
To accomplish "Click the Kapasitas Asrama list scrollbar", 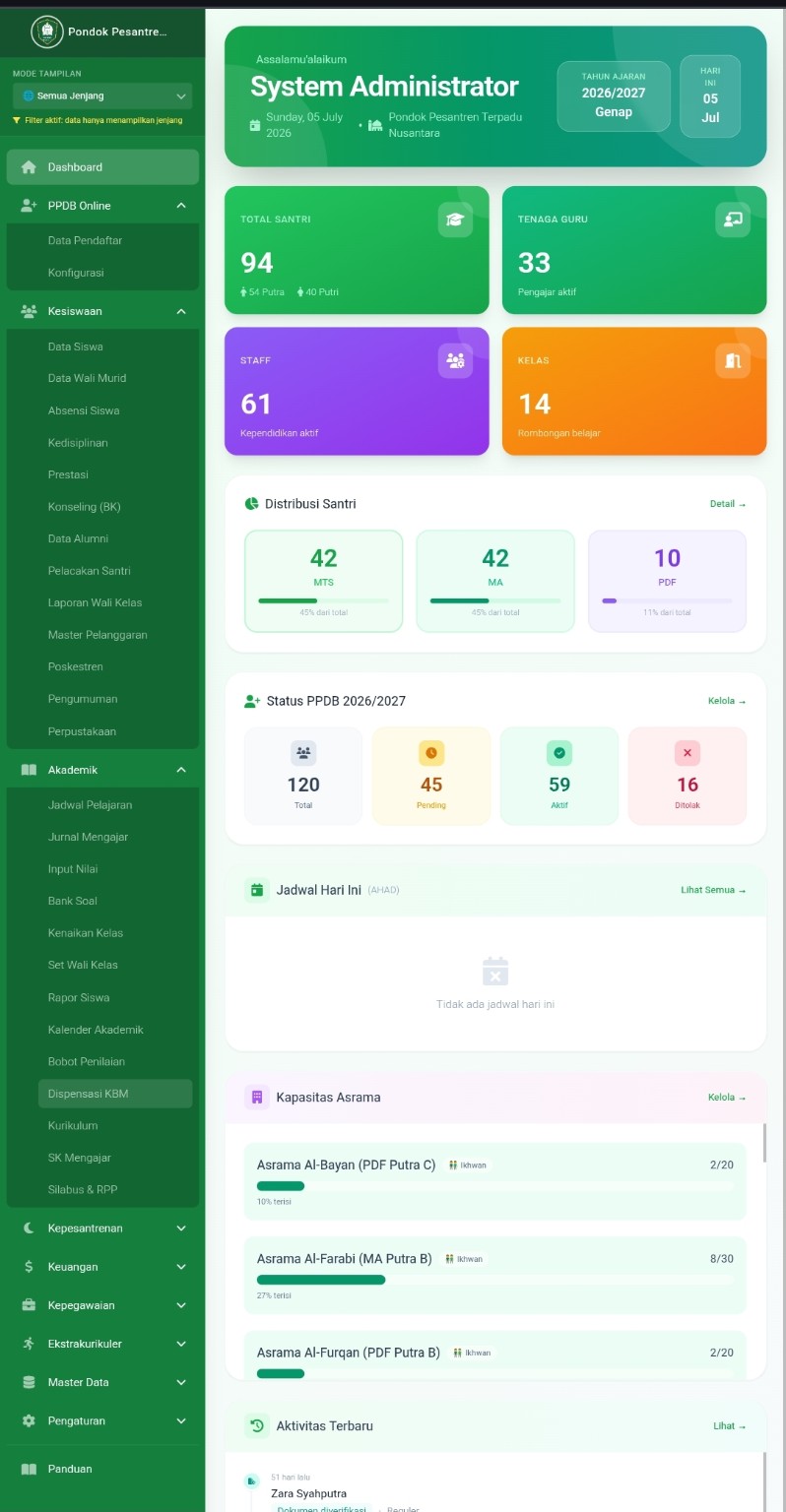I will point(764,1142).
